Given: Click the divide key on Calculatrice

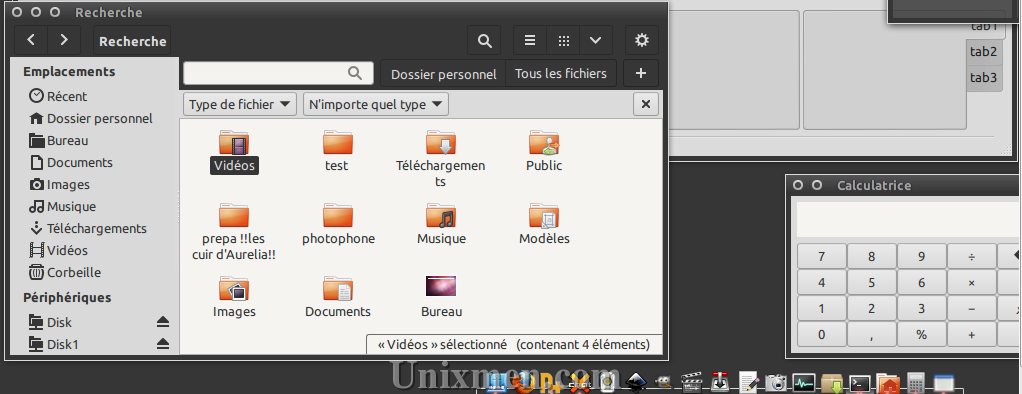Looking at the screenshot, I should [x=972, y=256].
